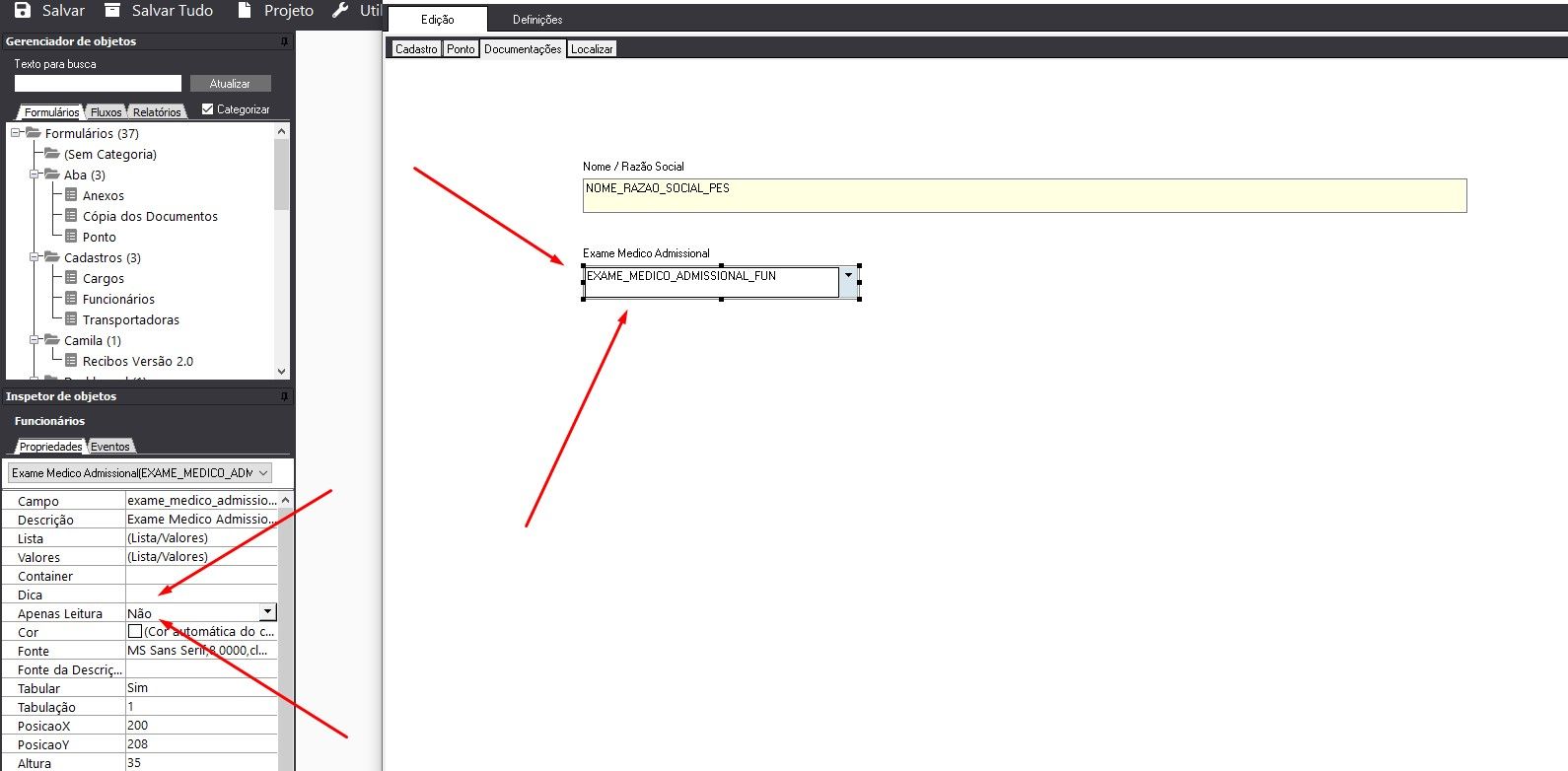This screenshot has height=771, width=1568.
Task: Click the Atualizar button
Action: pos(230,84)
